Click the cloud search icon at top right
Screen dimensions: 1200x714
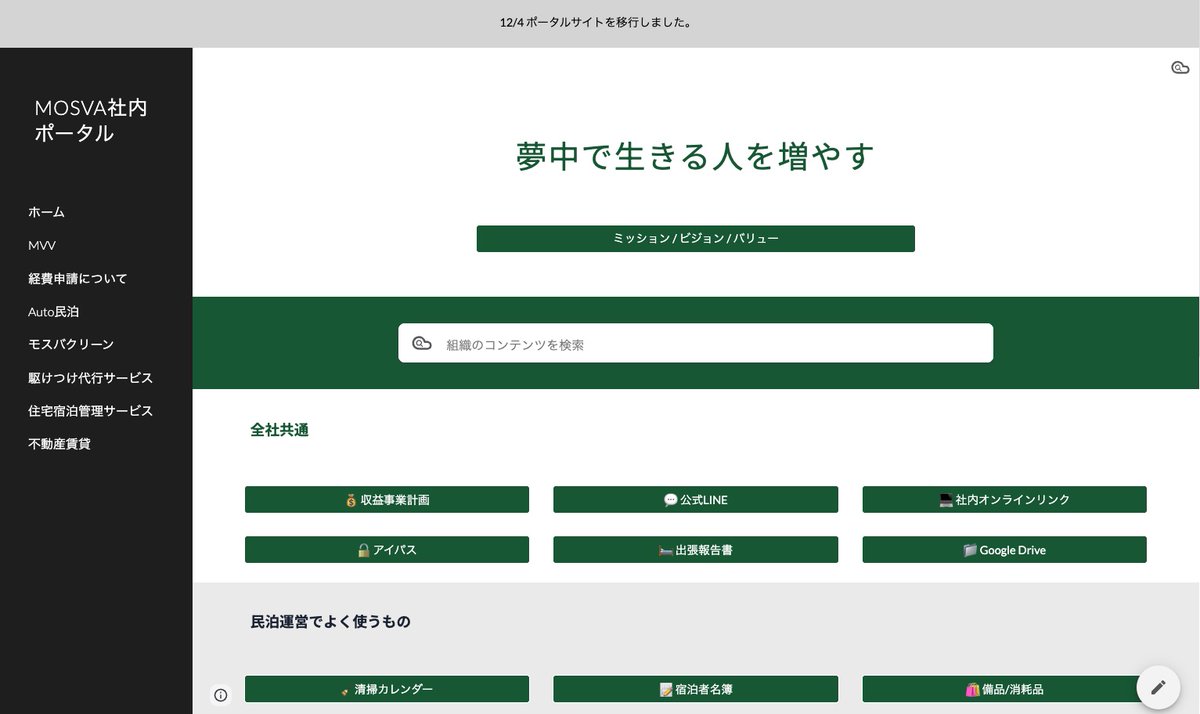pyautogui.click(x=1180, y=68)
